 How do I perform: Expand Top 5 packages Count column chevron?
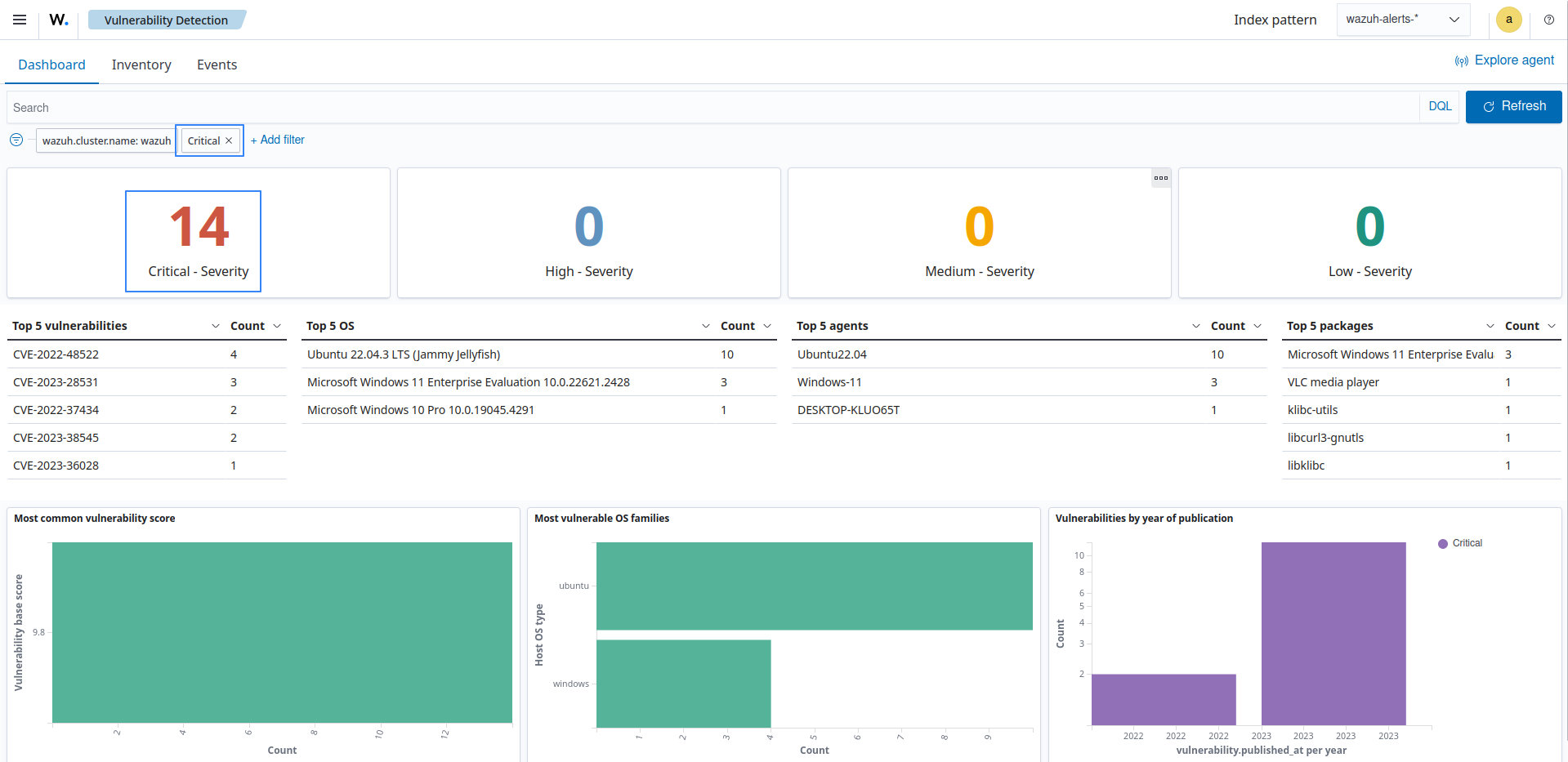point(1552,326)
